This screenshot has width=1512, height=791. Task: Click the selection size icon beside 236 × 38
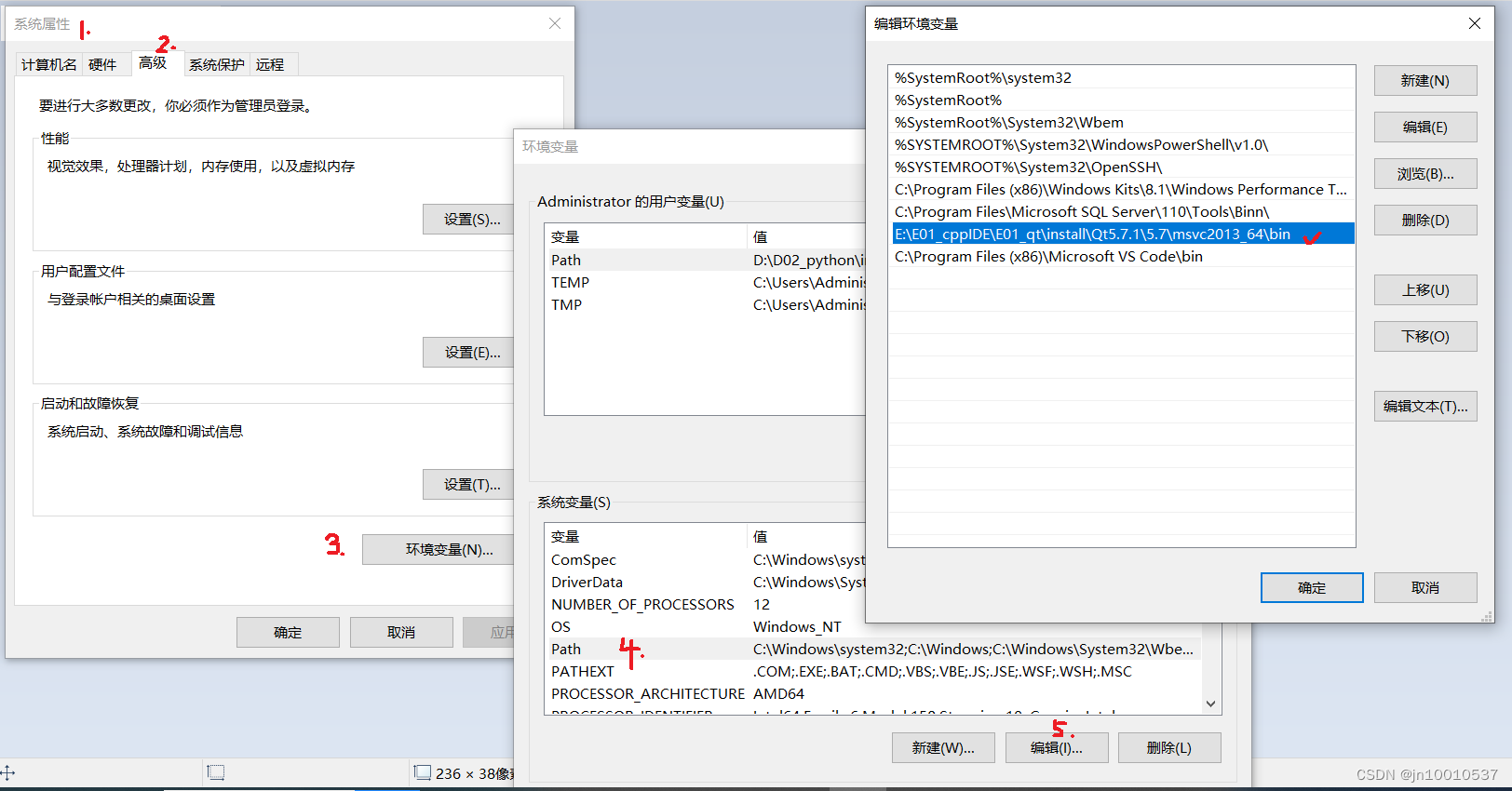(x=423, y=772)
